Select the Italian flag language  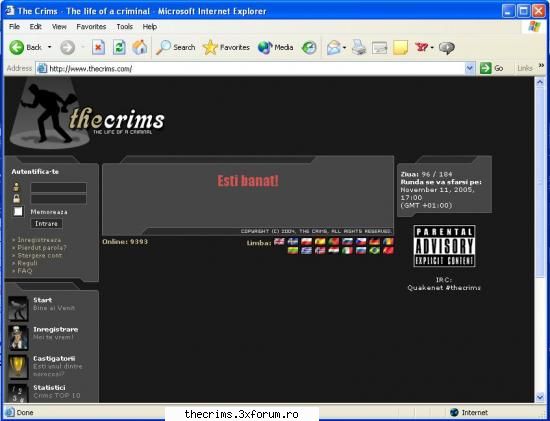coord(347,250)
